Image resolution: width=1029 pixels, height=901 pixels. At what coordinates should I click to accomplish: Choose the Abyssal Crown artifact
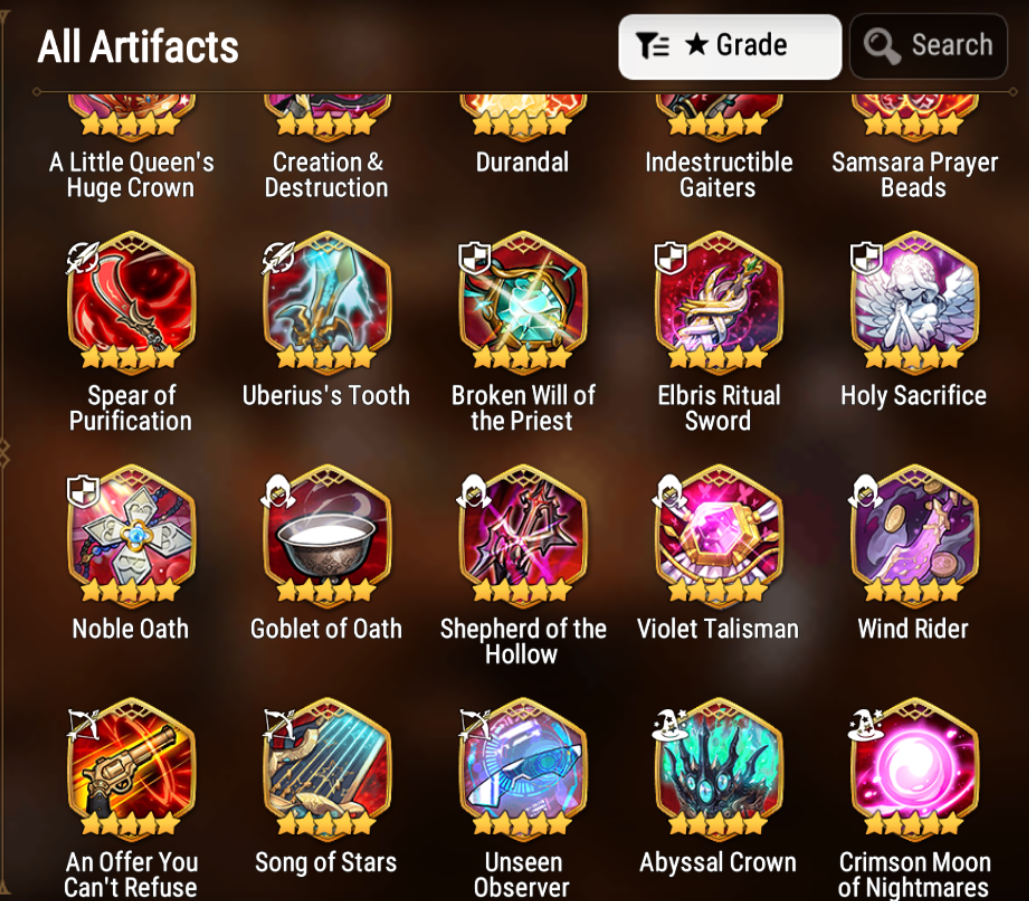718,769
